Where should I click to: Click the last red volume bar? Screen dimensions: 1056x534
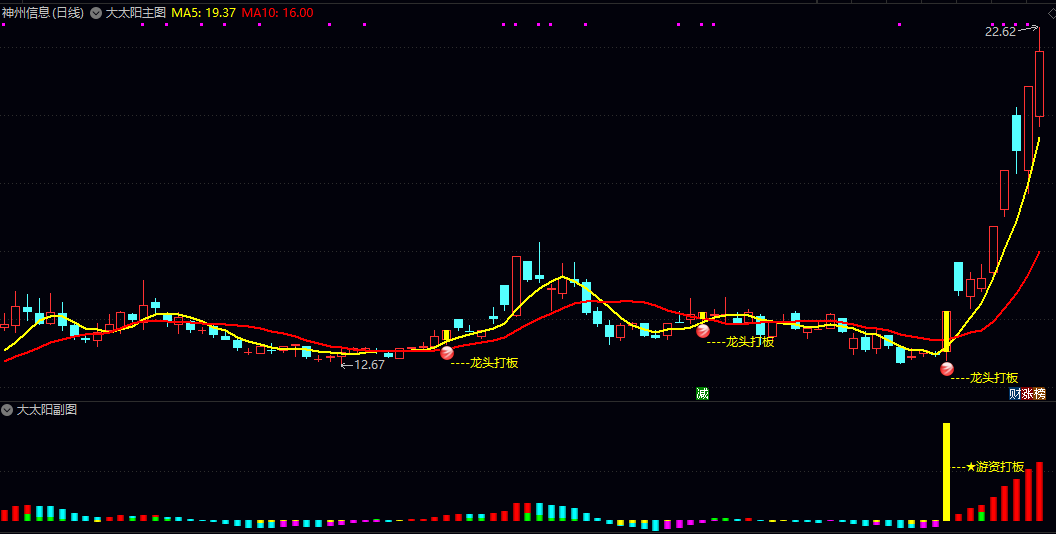1039,491
